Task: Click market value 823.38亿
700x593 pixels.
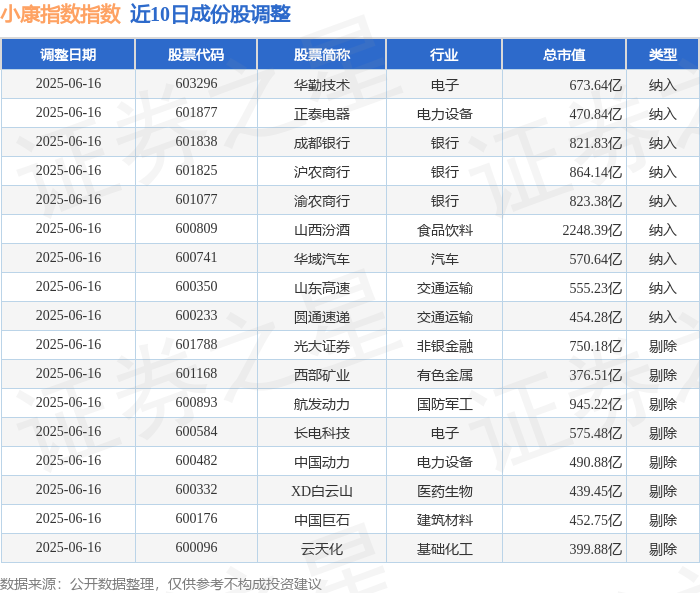Action: tap(595, 200)
